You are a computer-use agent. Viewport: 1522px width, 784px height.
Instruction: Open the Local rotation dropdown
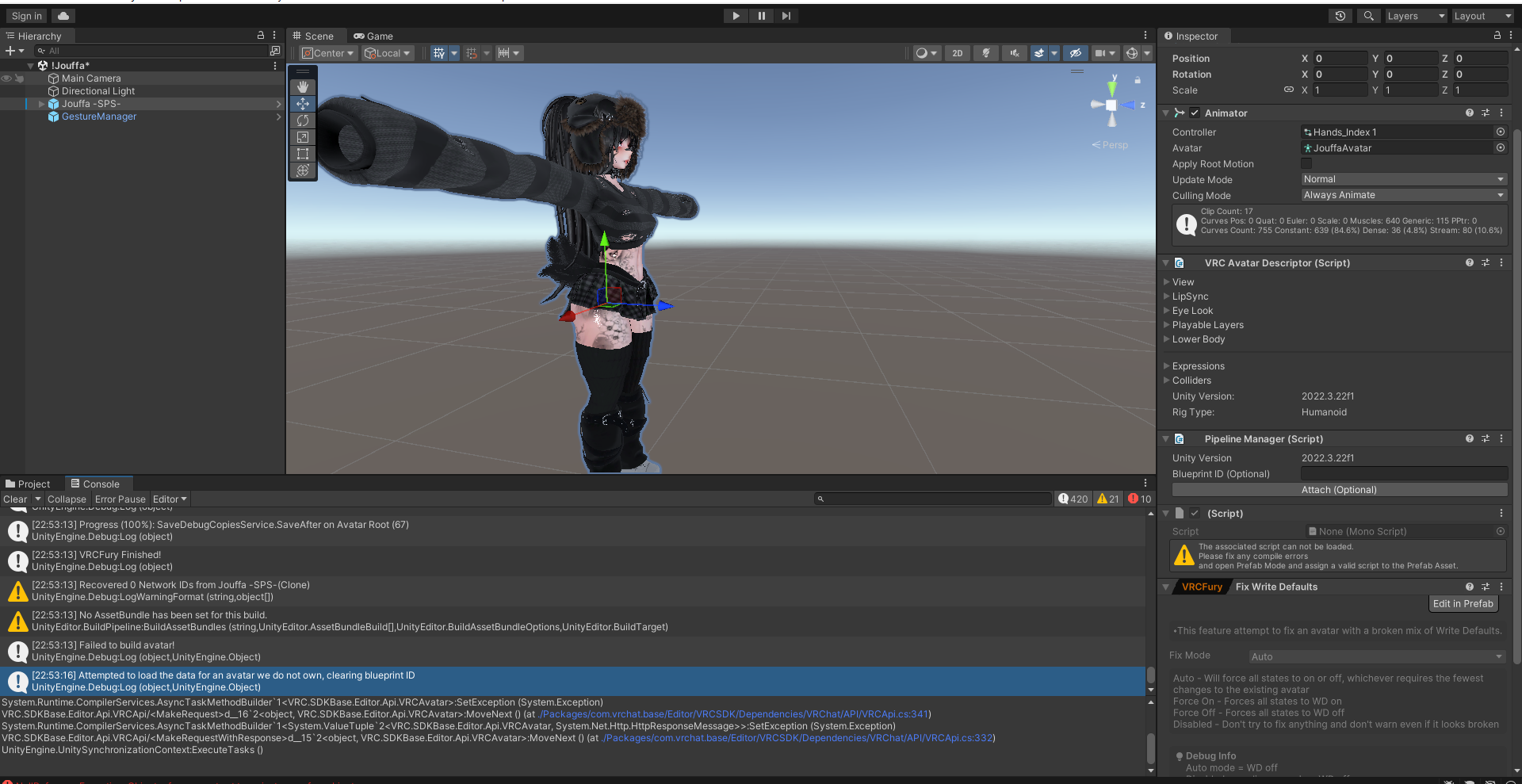click(x=388, y=53)
